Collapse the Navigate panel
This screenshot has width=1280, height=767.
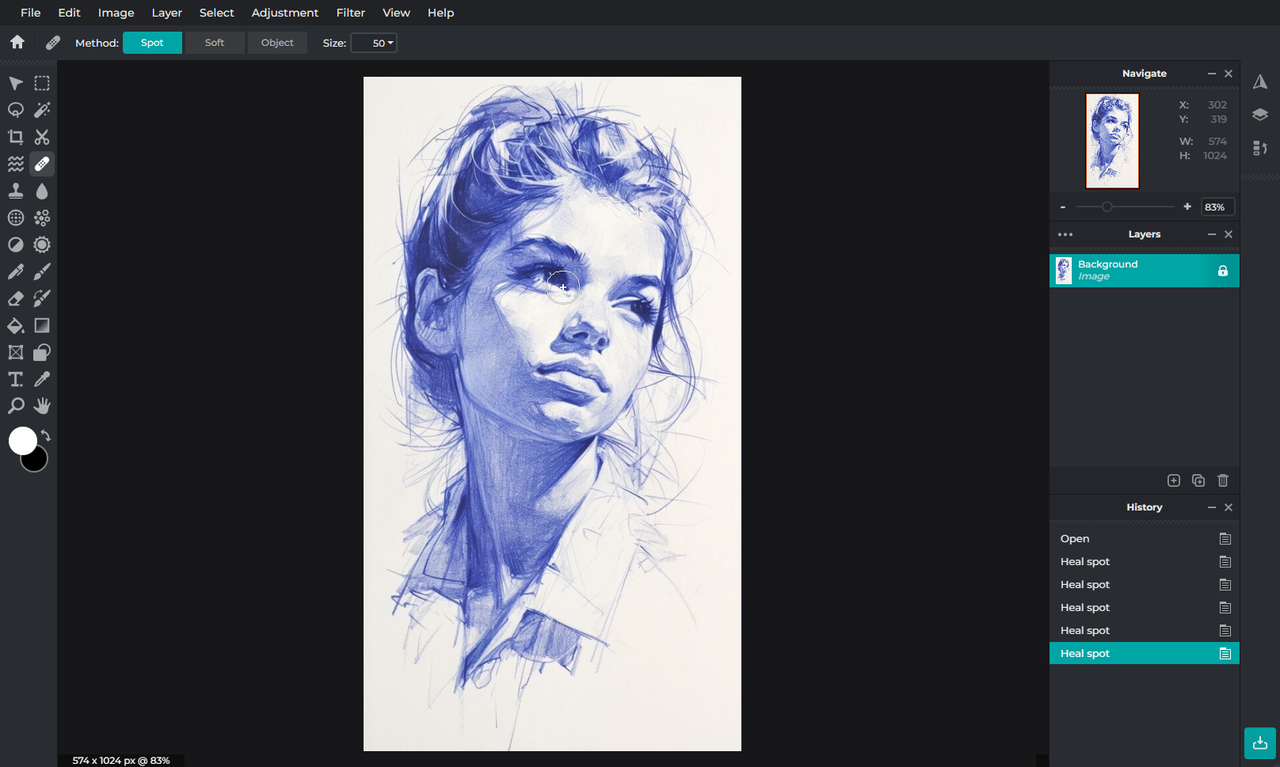1210,73
